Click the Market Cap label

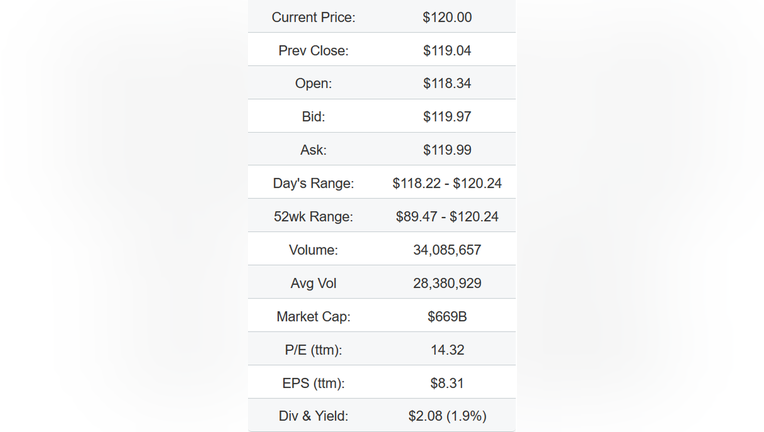click(x=313, y=317)
